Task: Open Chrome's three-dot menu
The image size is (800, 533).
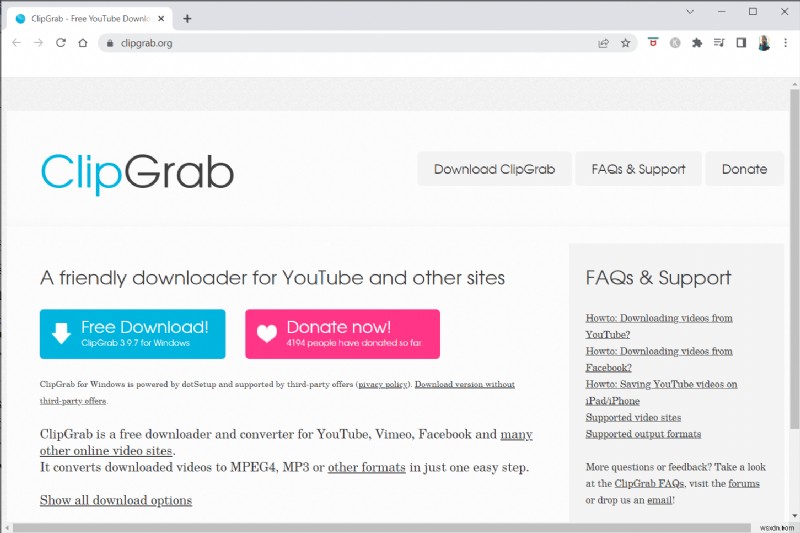Action: [x=786, y=43]
